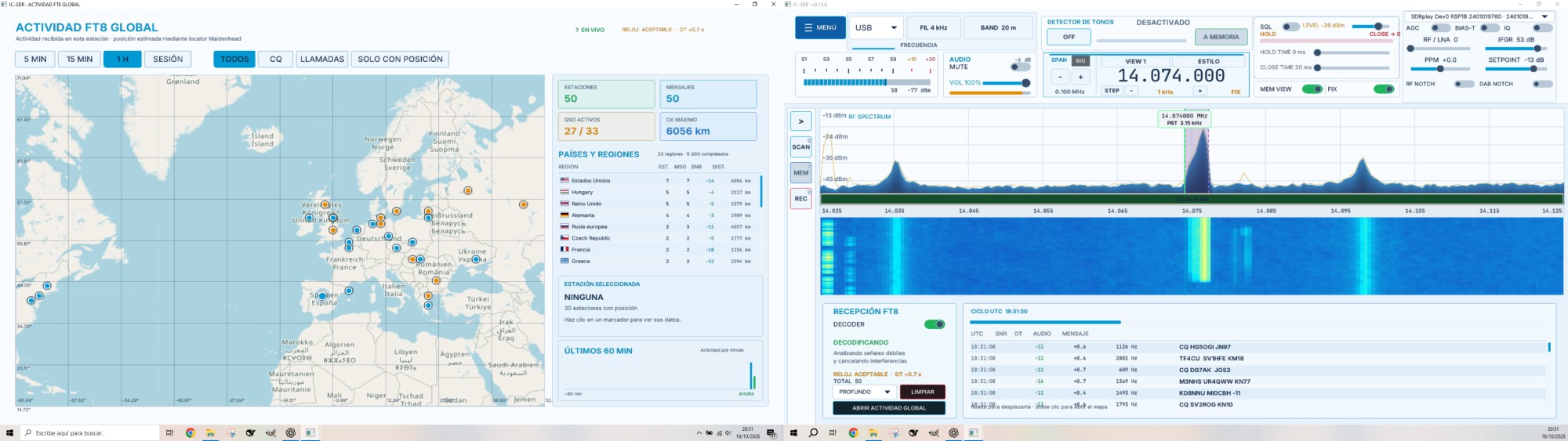Select the SESIÓN time range tab
Screen dimensions: 1568x441
pyautogui.click(x=168, y=59)
